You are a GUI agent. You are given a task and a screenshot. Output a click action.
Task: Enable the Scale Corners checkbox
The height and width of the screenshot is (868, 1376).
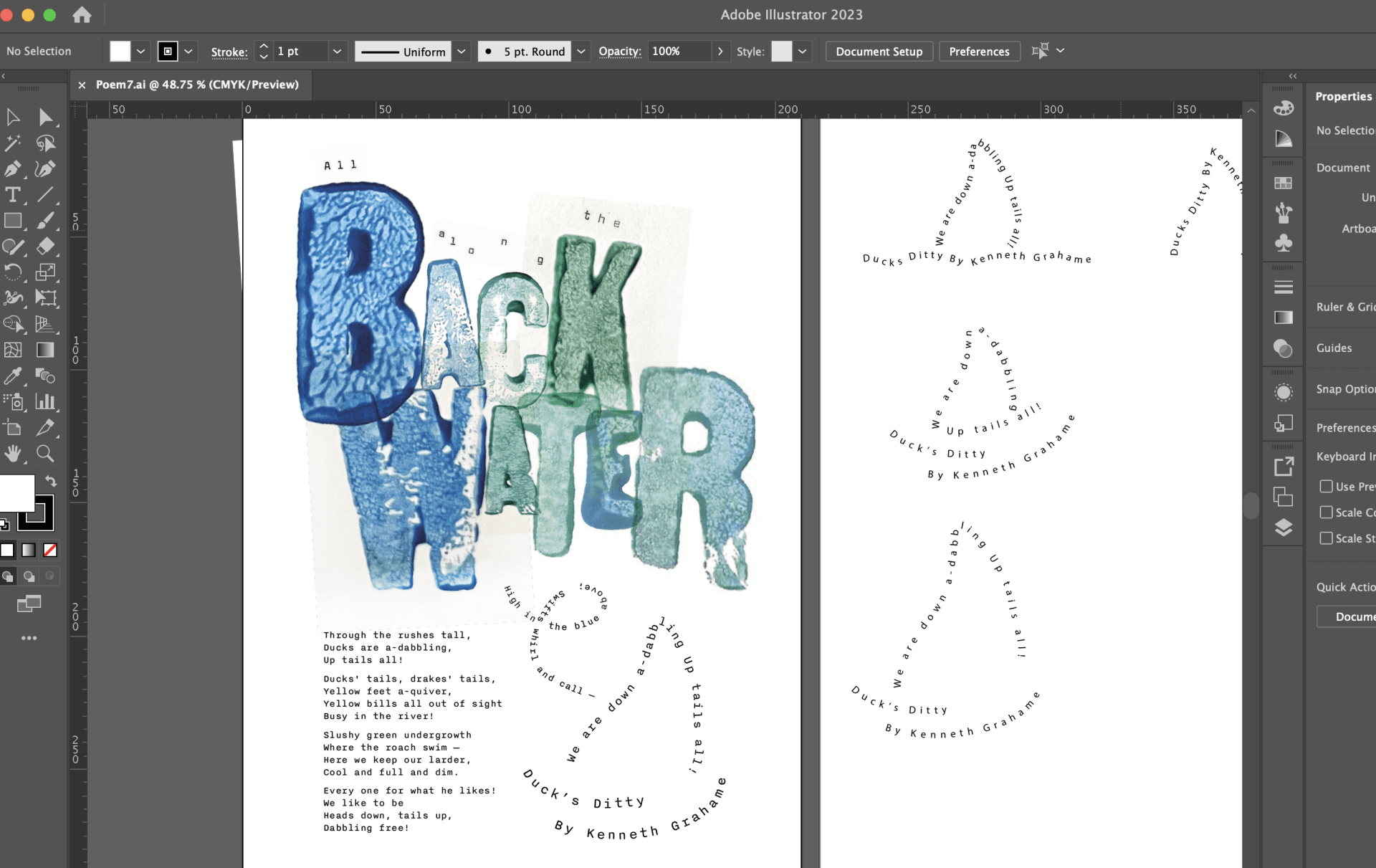coord(1326,512)
